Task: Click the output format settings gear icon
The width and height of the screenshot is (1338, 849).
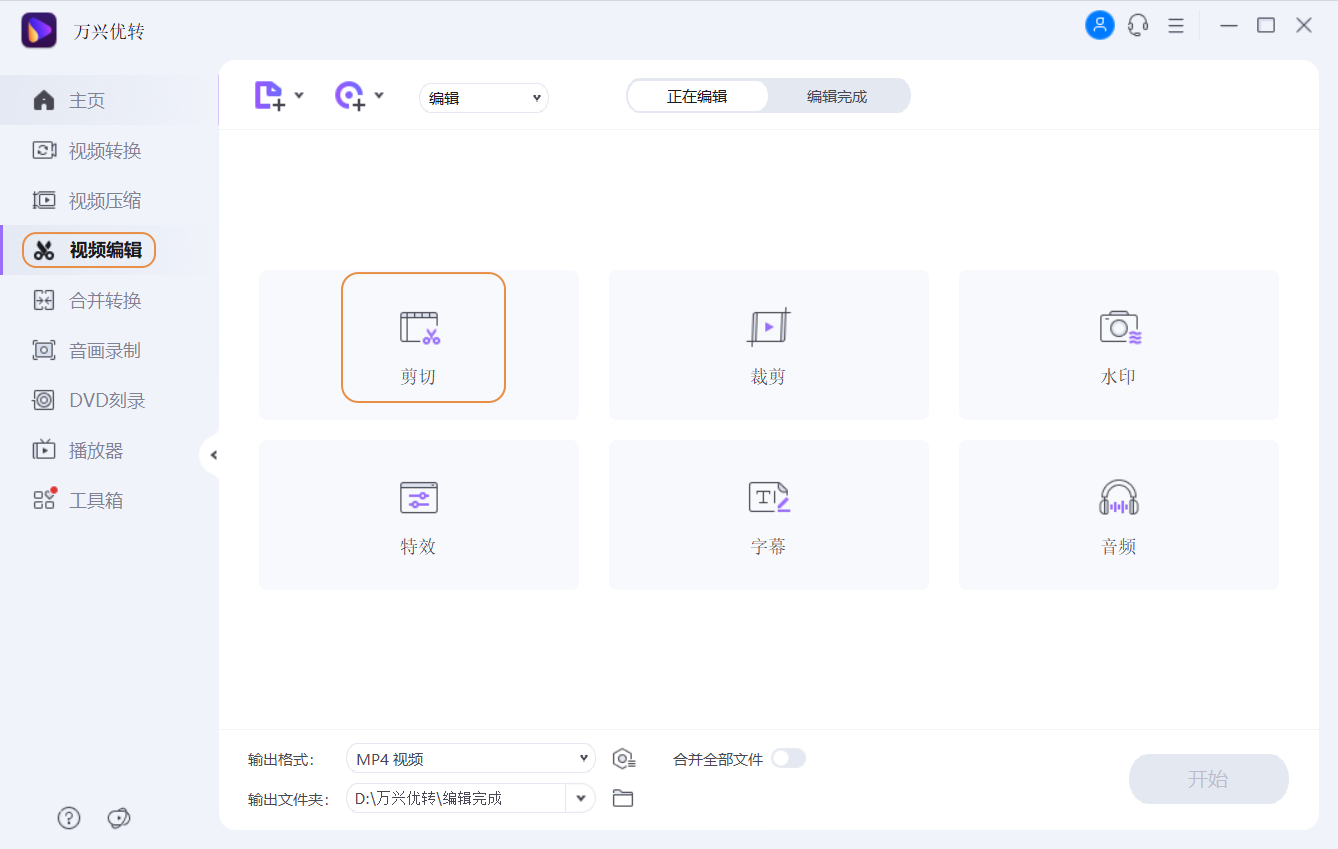Action: (624, 759)
